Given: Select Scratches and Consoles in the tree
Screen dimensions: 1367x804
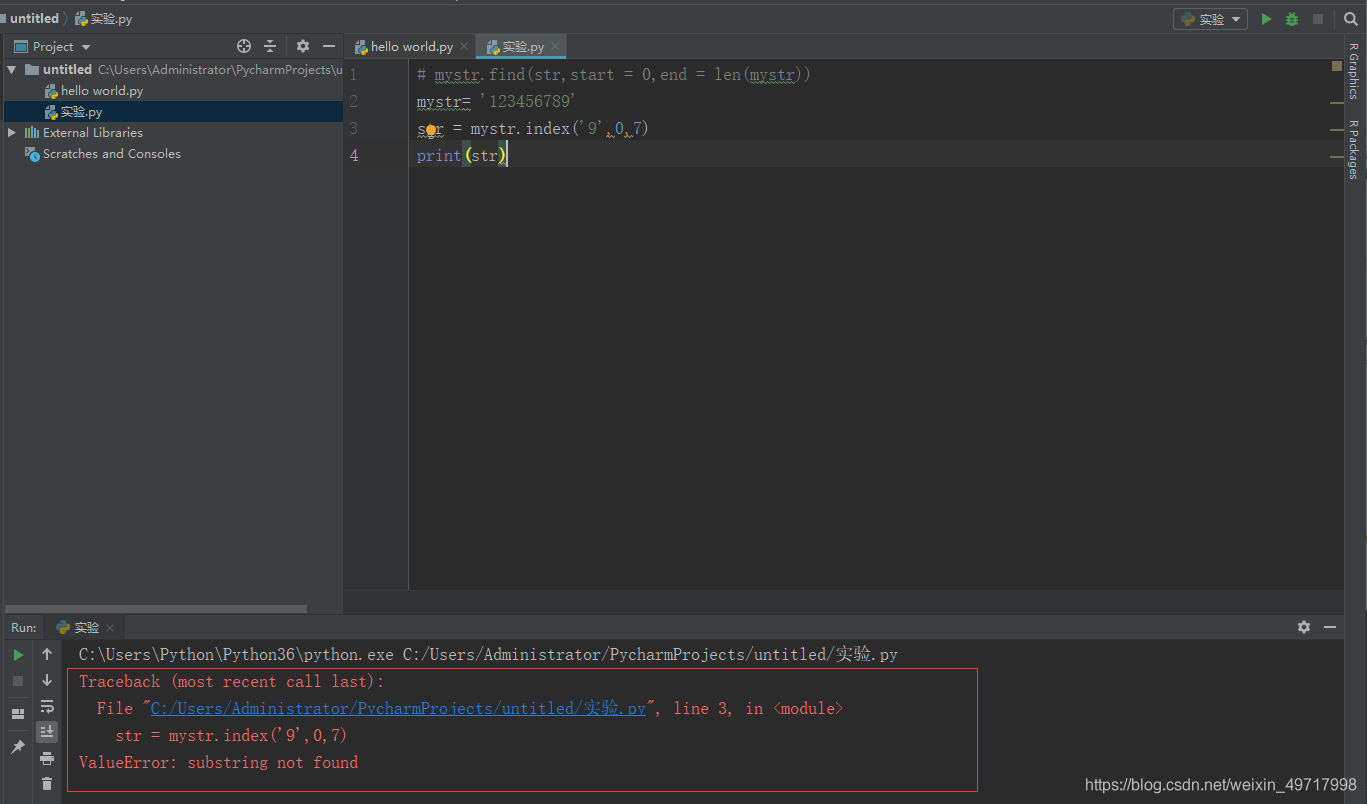Looking at the screenshot, I should click(x=112, y=154).
